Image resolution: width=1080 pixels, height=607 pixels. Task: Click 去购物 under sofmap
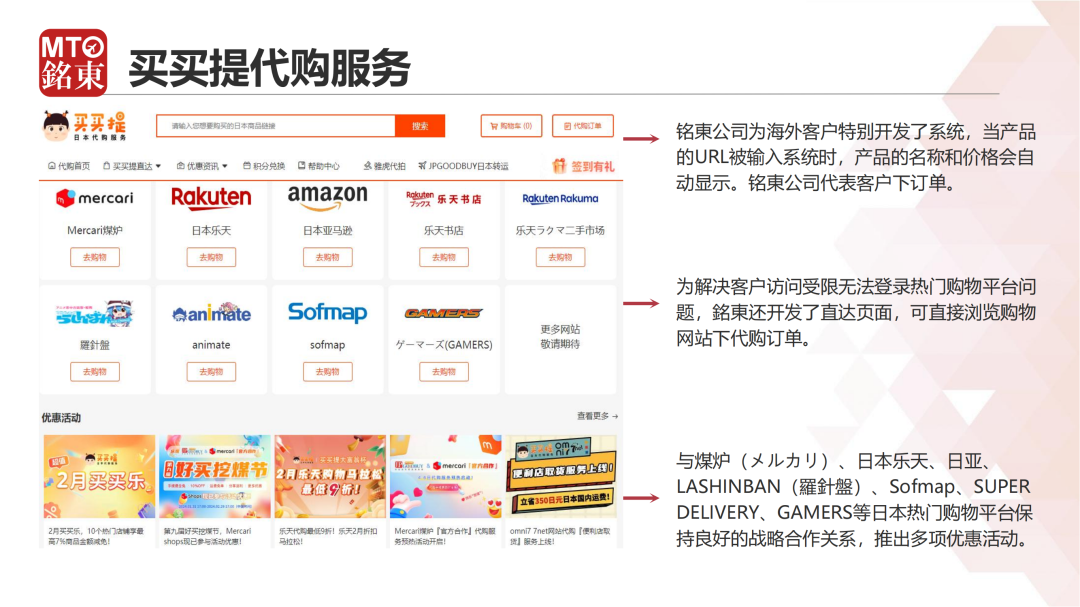click(327, 371)
